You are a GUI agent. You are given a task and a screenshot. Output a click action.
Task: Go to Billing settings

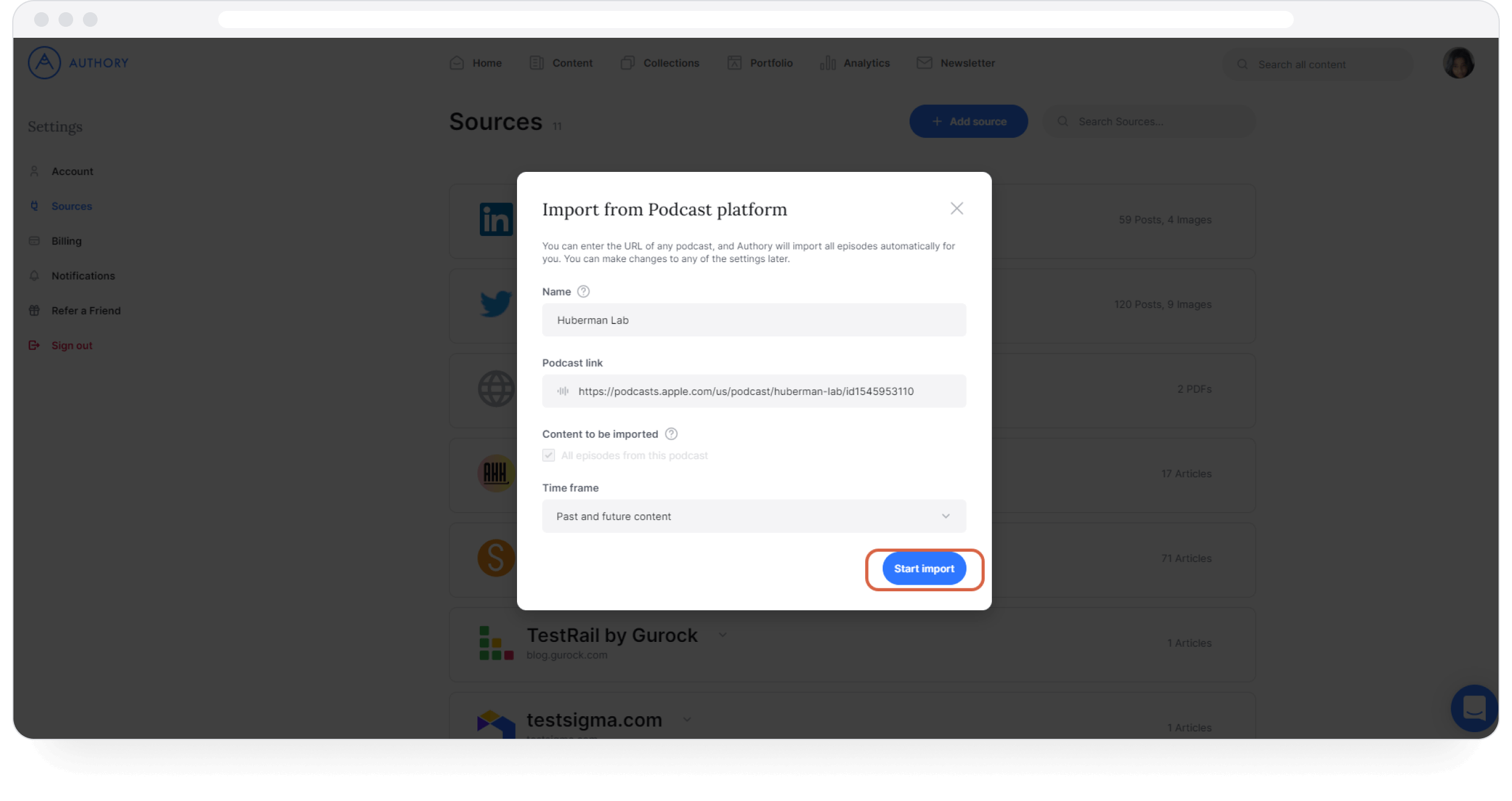[66, 241]
